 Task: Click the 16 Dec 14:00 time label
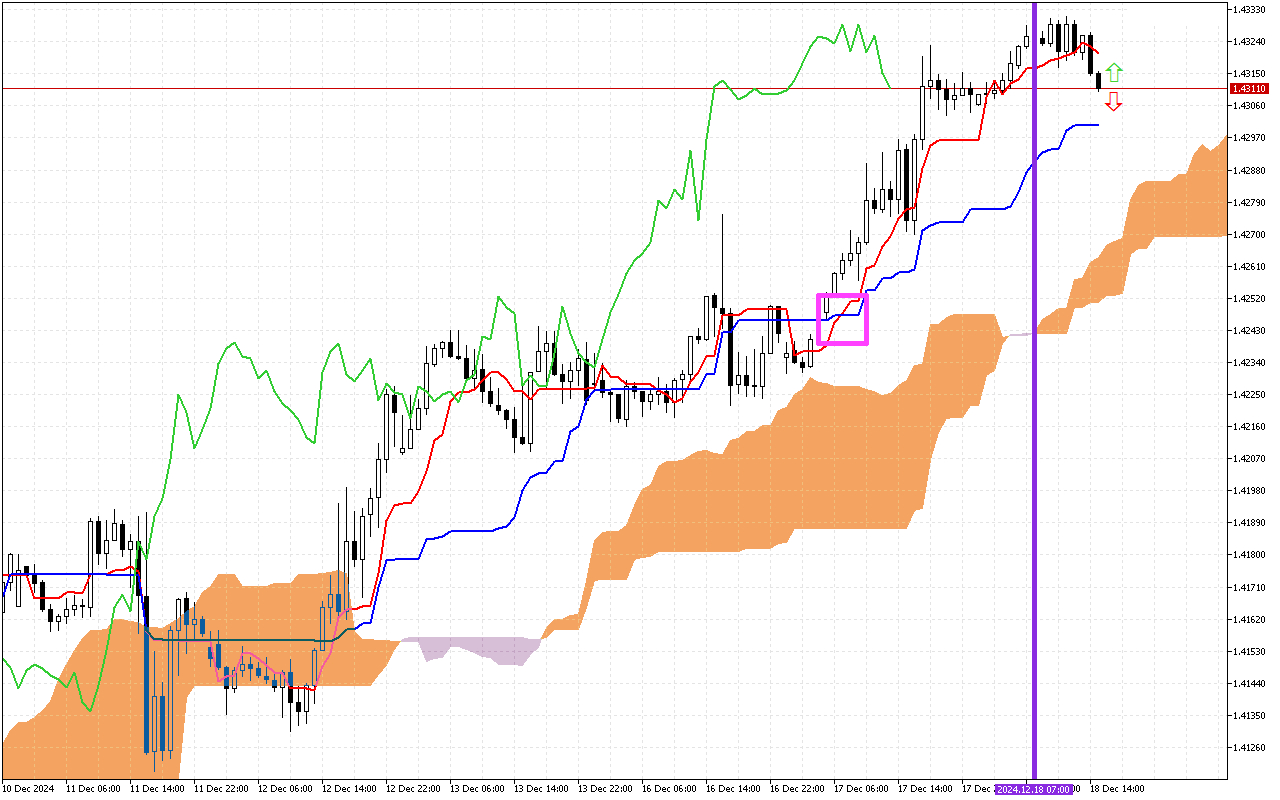[x=733, y=789]
